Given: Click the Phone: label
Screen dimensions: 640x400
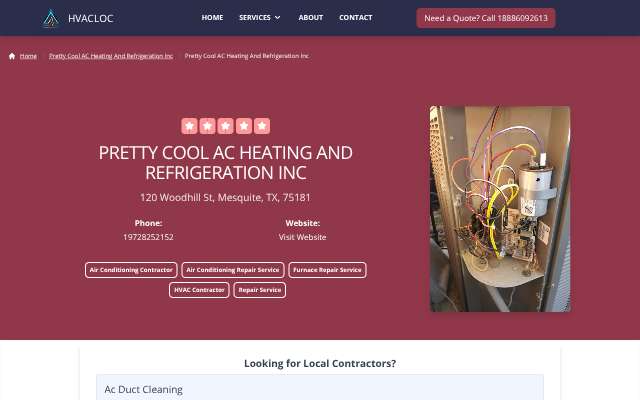Looking at the screenshot, I should pos(149,223).
